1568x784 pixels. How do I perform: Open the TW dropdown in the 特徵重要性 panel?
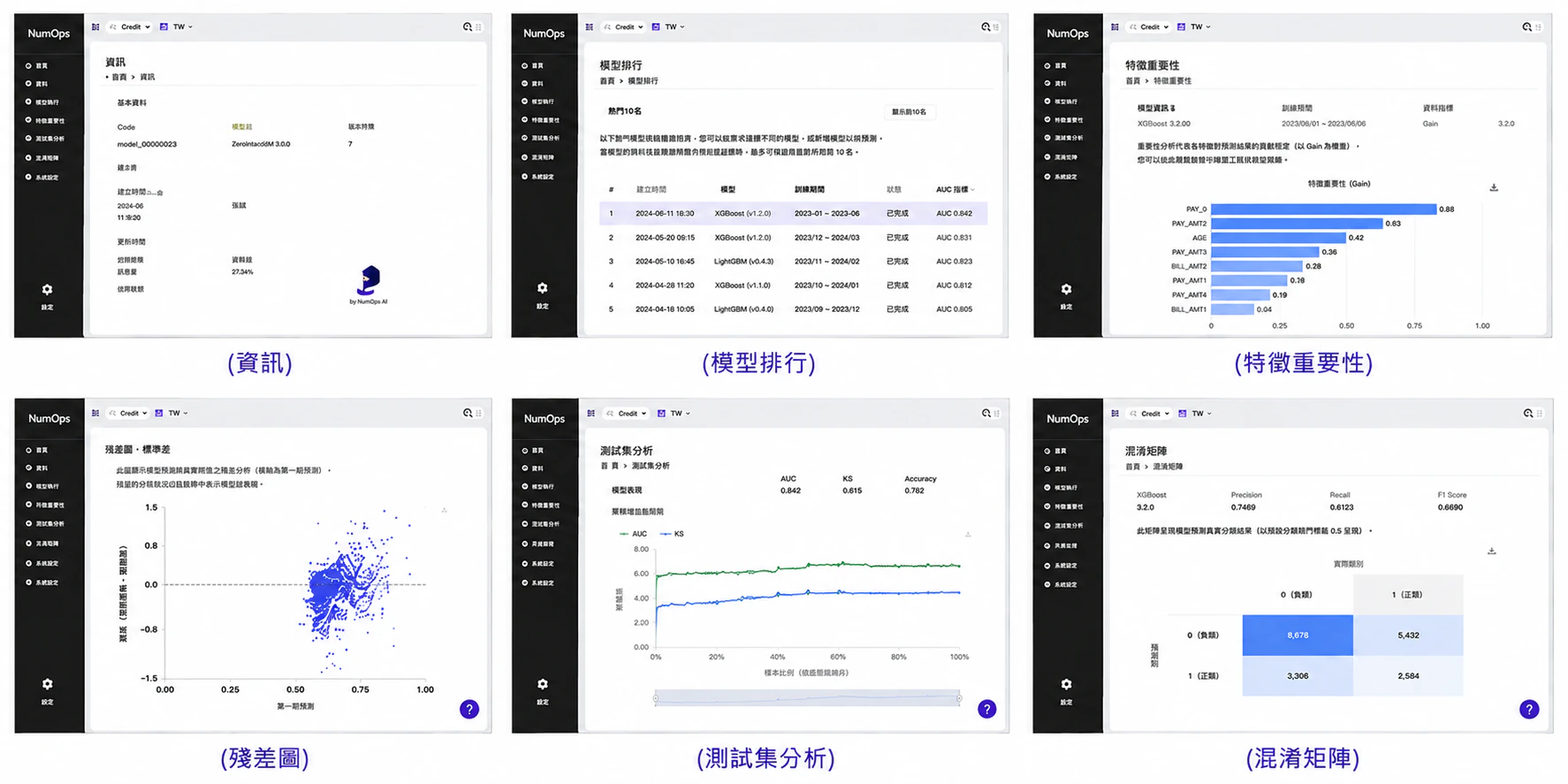tap(1199, 27)
